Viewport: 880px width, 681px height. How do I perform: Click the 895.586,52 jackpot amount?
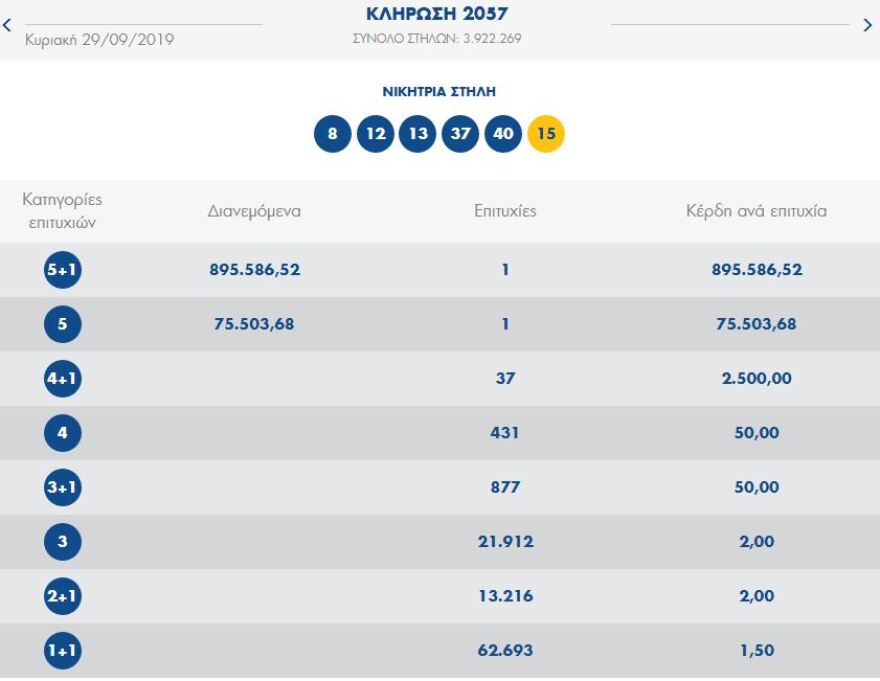[x=254, y=269]
